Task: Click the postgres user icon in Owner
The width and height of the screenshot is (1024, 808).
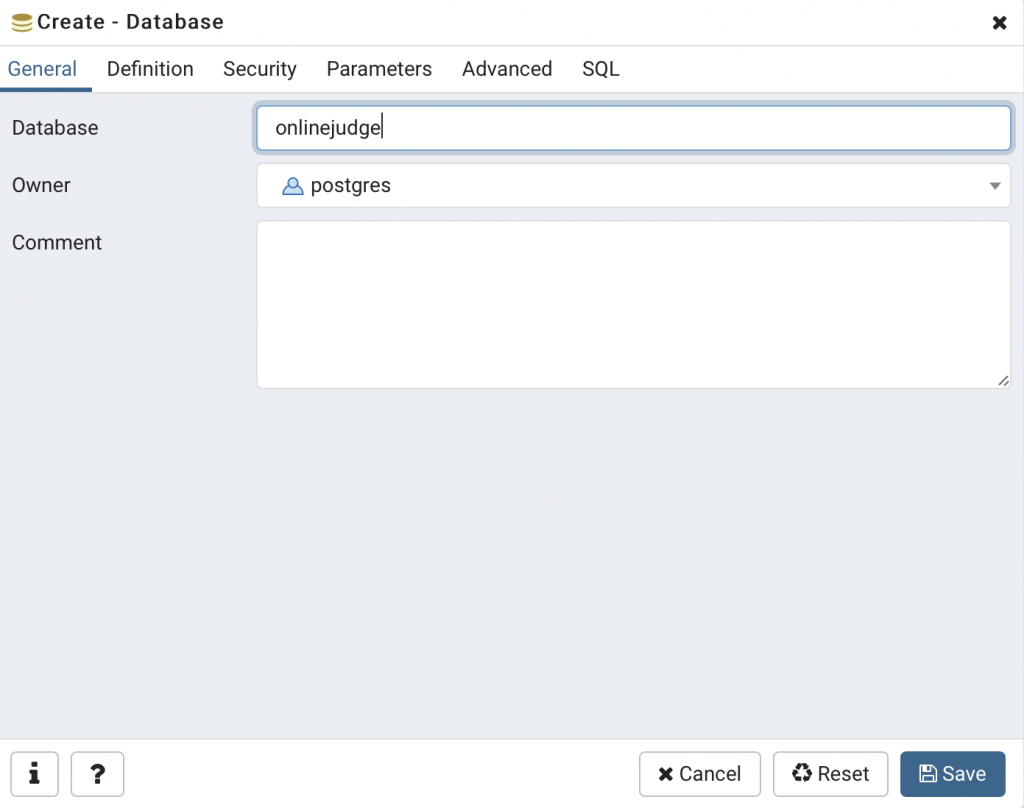Action: click(x=293, y=186)
